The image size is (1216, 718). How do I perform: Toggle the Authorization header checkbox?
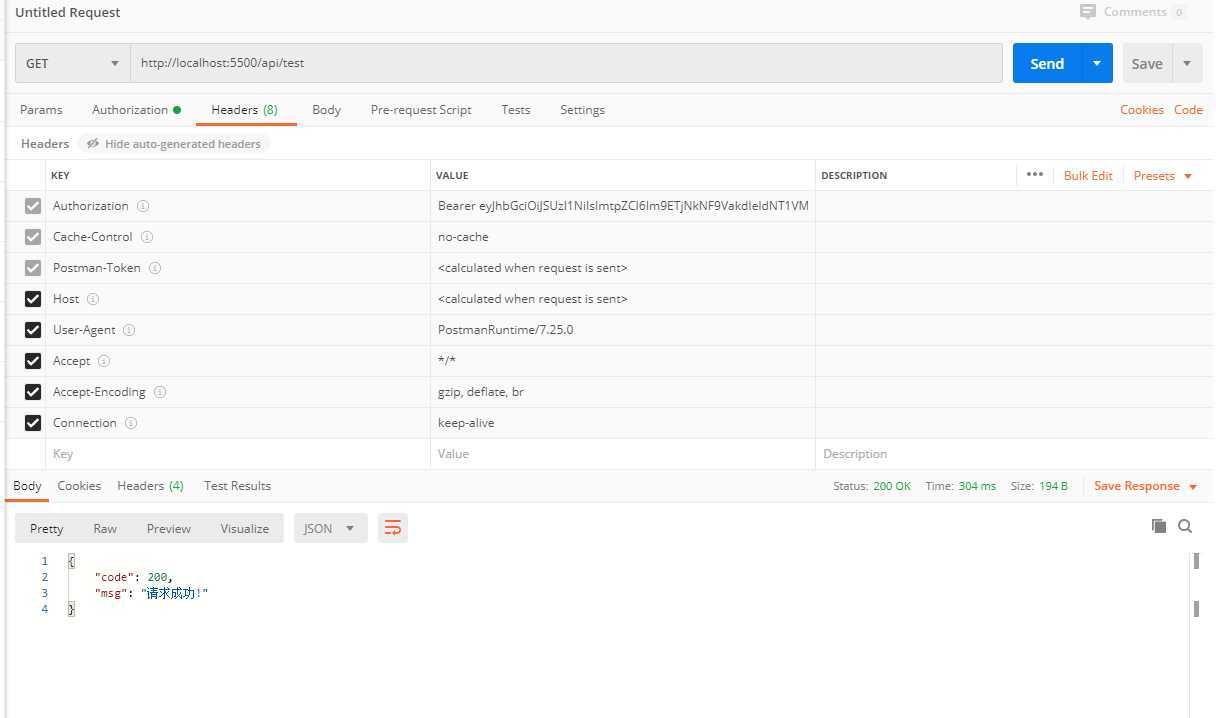[33, 206]
